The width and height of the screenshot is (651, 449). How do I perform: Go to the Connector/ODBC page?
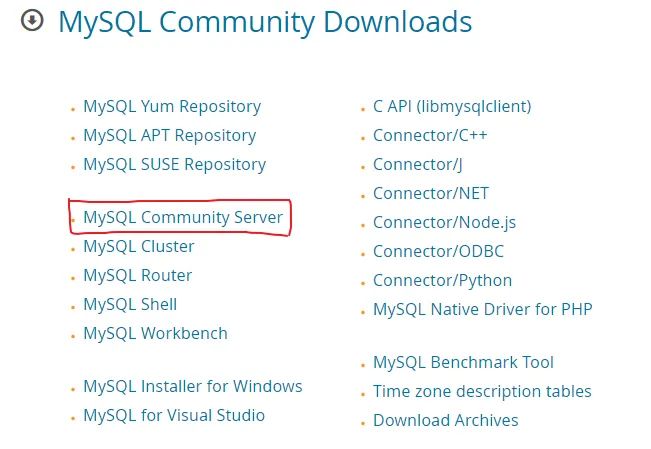point(438,252)
